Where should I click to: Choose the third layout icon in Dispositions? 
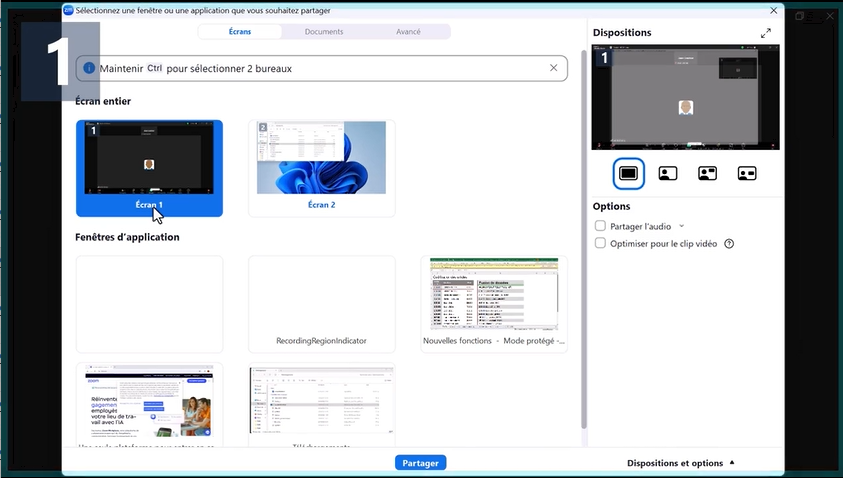tap(708, 173)
